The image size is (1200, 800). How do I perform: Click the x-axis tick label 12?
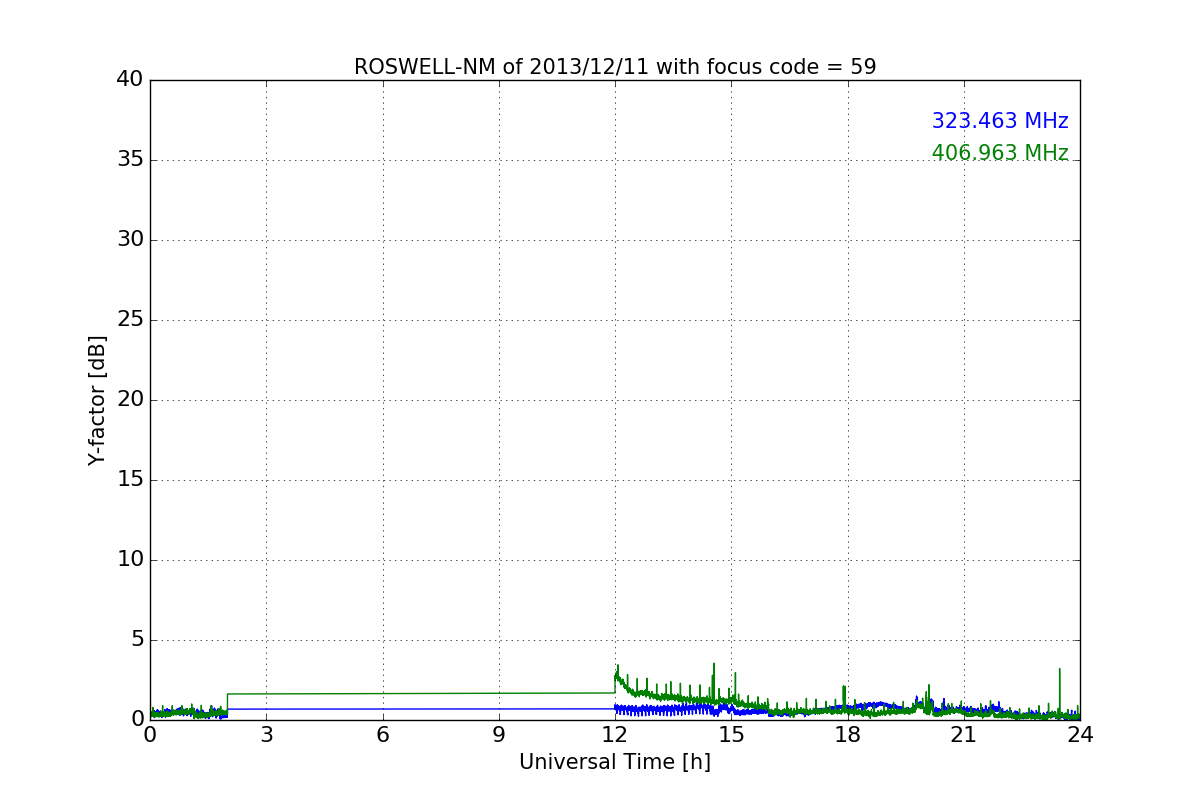tap(615, 735)
